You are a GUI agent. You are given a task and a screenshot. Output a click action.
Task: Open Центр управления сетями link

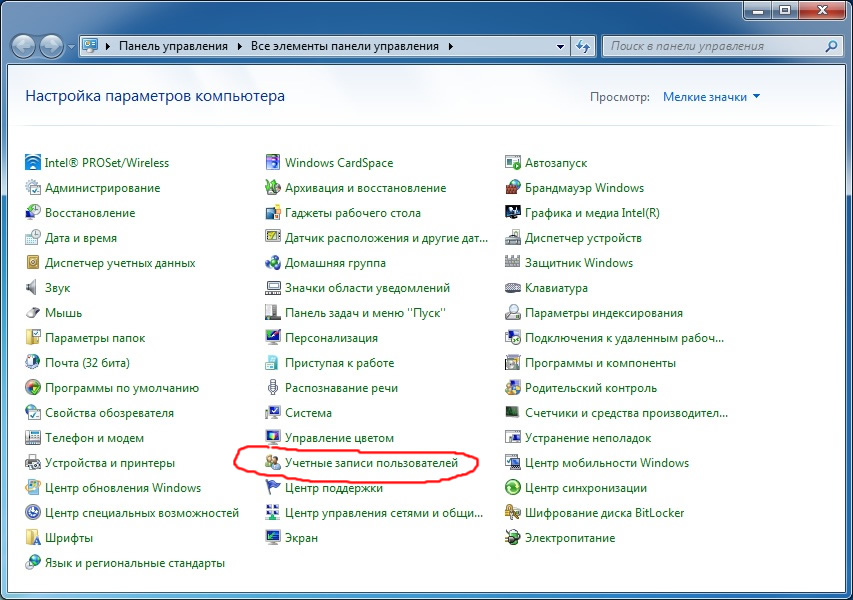(384, 513)
